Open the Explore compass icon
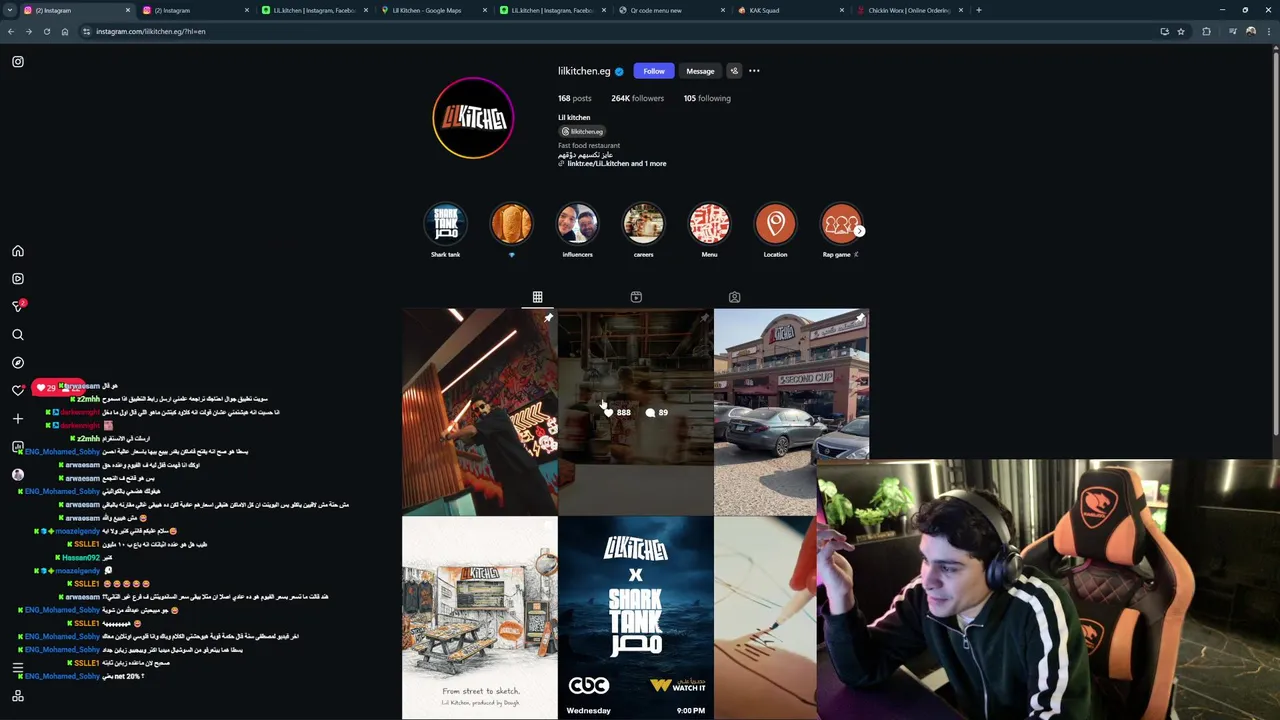1280x720 pixels. pos(18,363)
